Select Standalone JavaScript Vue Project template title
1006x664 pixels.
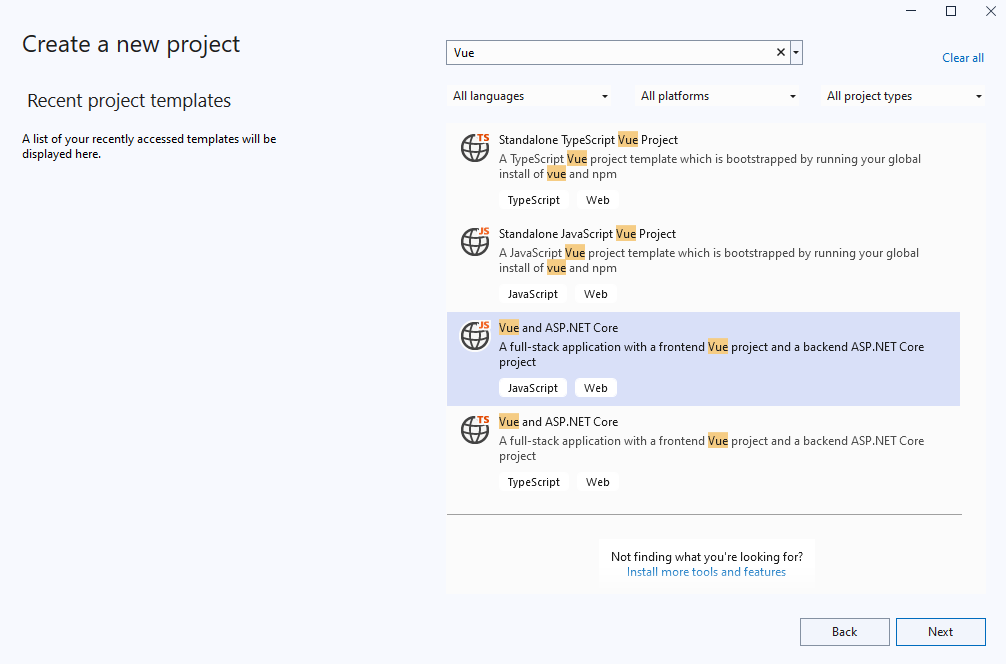[587, 234]
